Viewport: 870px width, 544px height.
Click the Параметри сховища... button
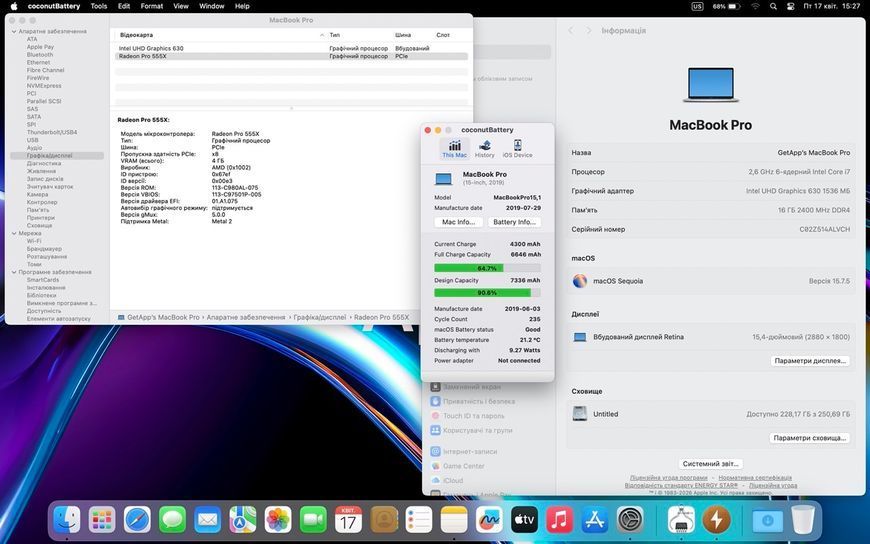pos(810,438)
